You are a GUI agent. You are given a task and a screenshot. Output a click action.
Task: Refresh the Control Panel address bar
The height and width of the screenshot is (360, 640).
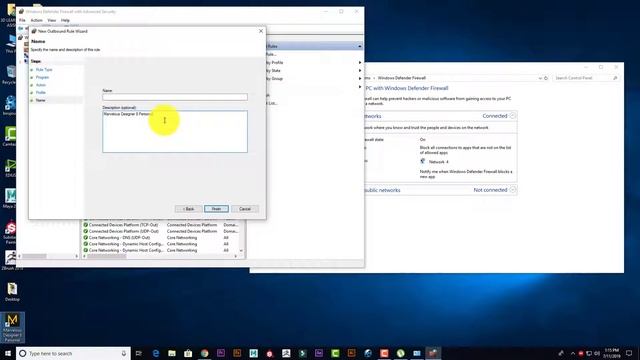click(x=546, y=78)
